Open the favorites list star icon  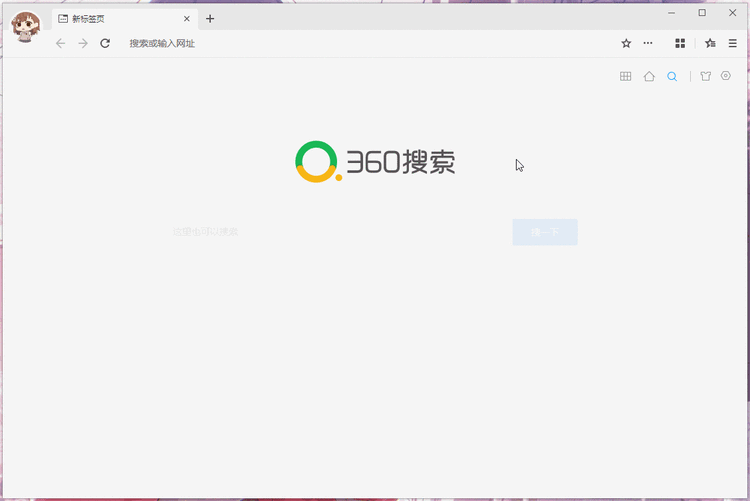(710, 44)
